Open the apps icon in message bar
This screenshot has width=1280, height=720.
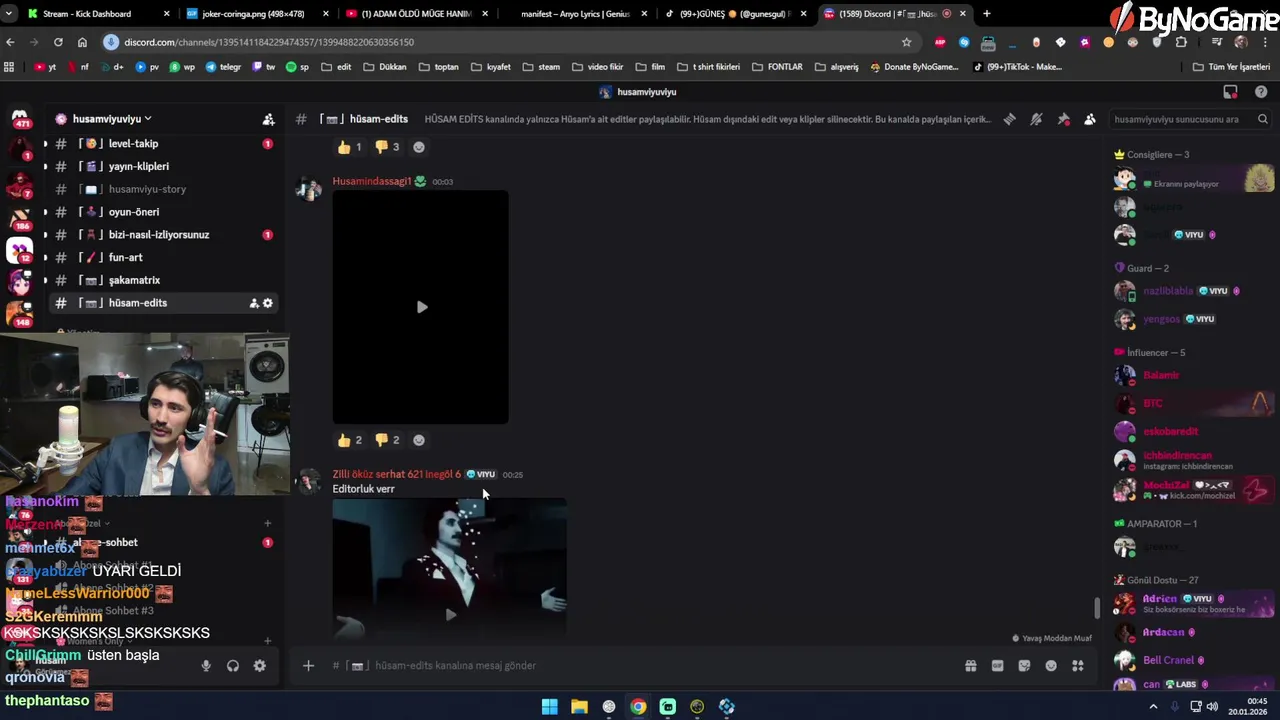(1078, 666)
